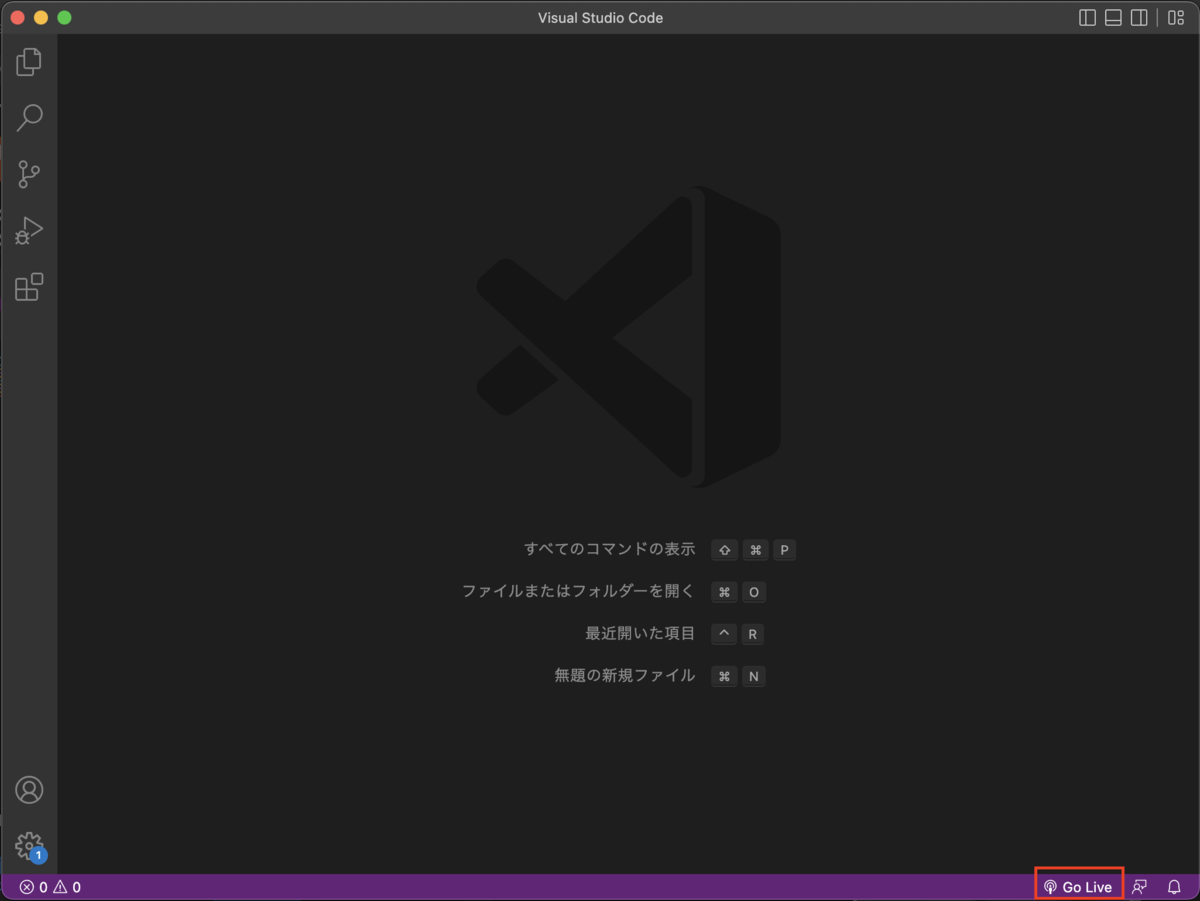
Task: Click the R key hint for recent items
Action: (x=753, y=634)
